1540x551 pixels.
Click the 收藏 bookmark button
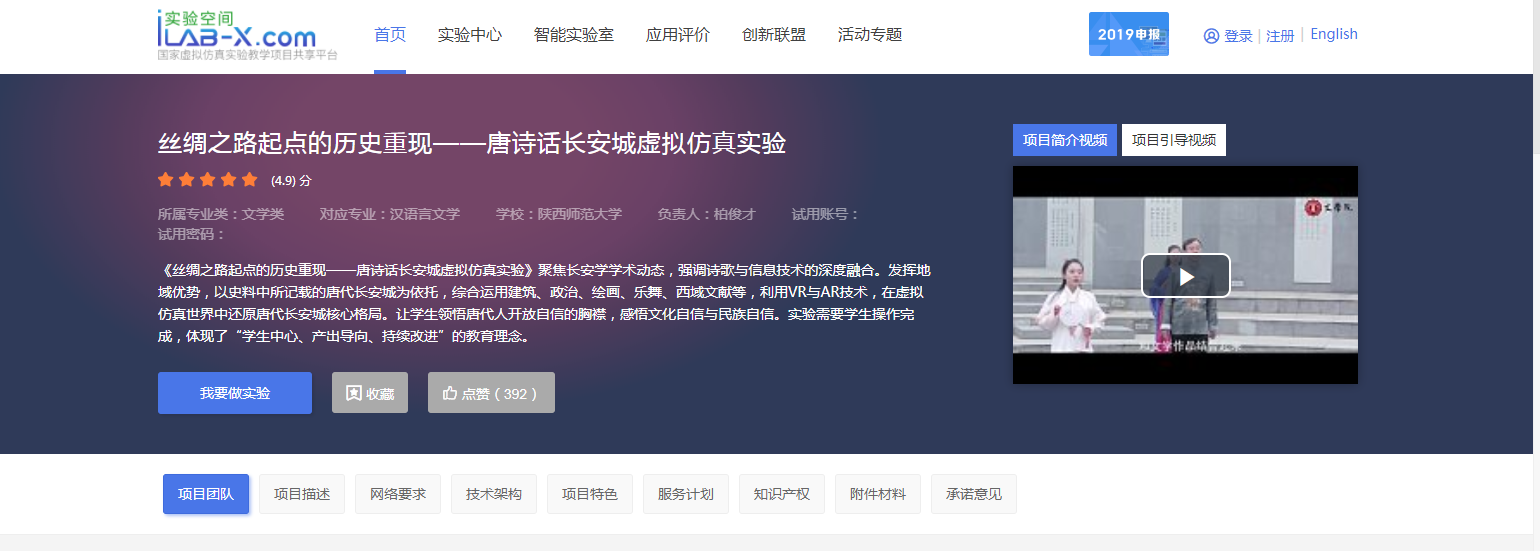pos(370,393)
